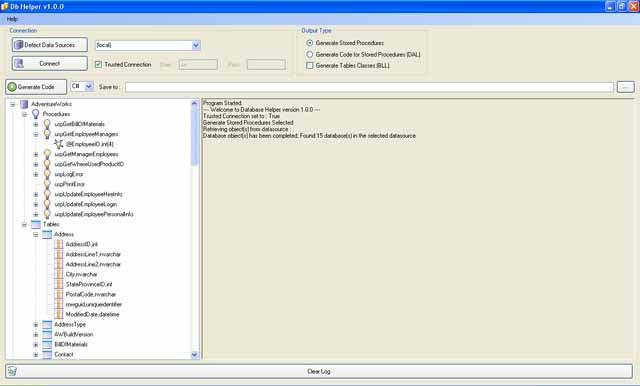
Task: Click the uspUpdateEmployeeLogin bulb icon
Action: pos(47,204)
